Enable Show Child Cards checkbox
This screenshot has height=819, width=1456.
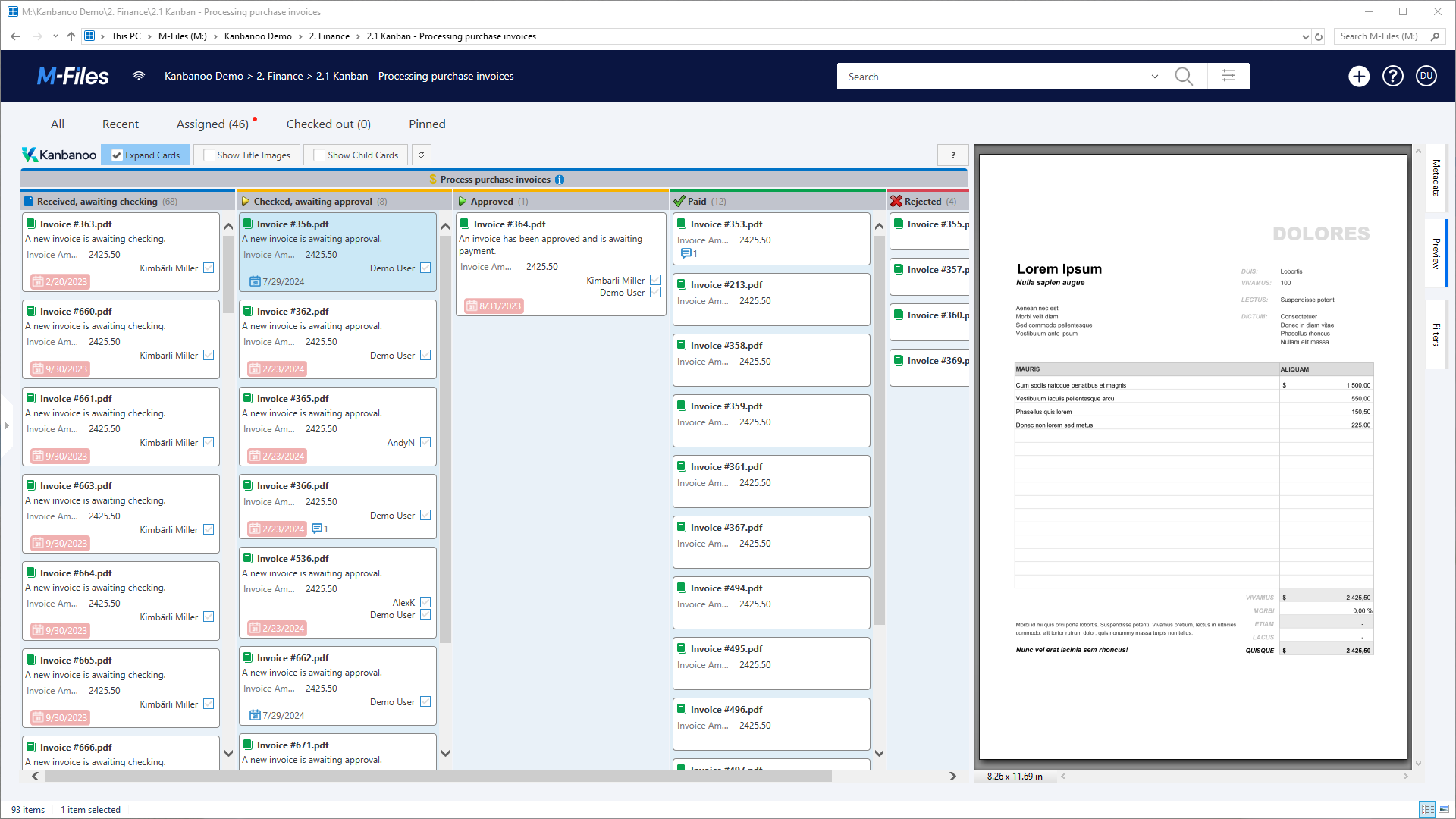pos(320,155)
